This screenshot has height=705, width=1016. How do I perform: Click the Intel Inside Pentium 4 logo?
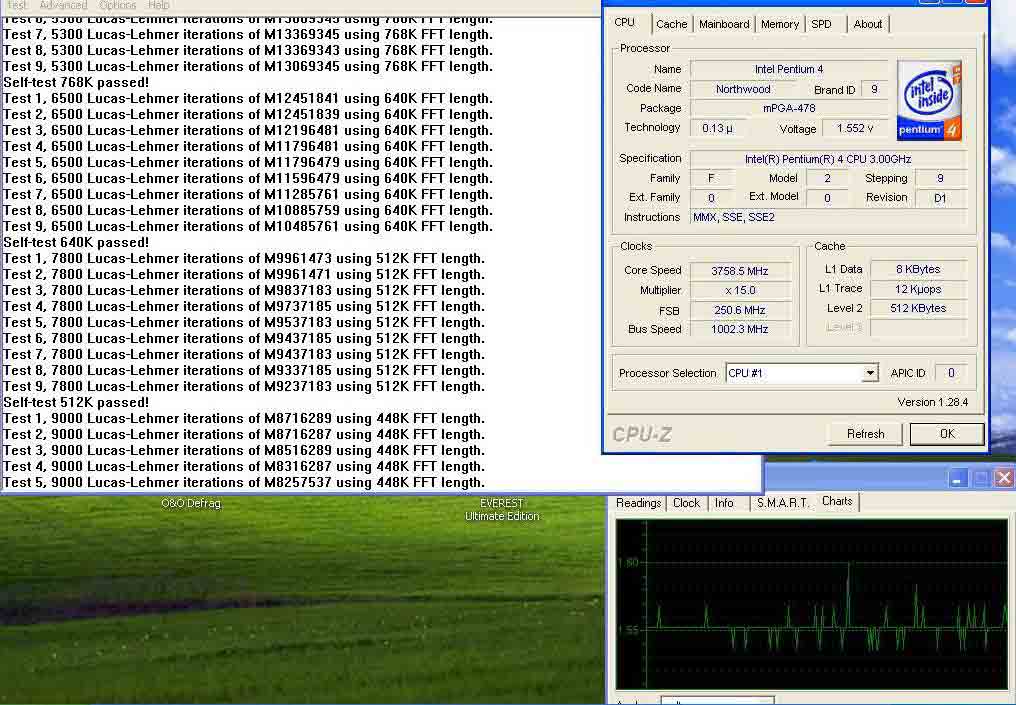929,100
